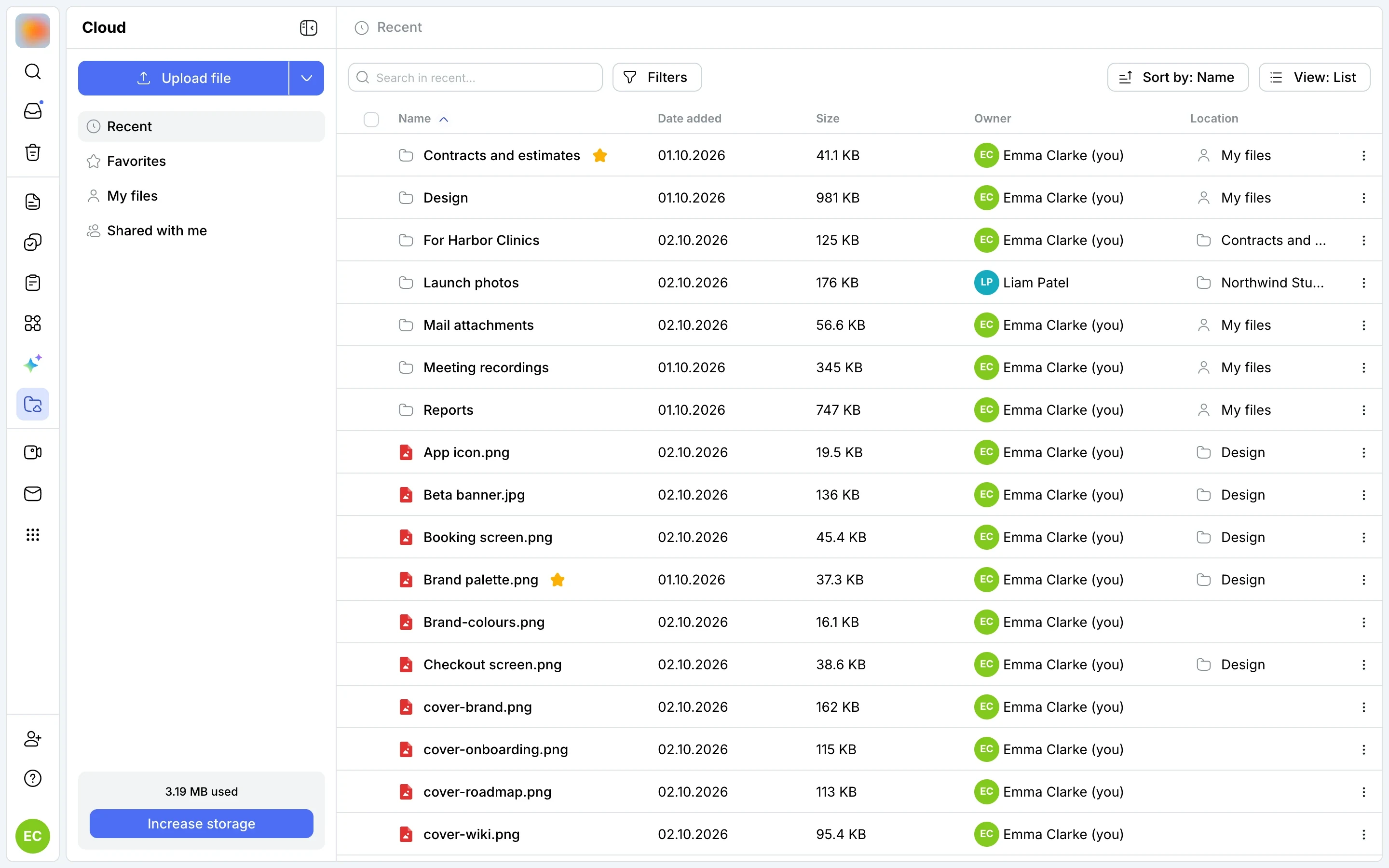
Task: Open the AI sparkle assistant icon
Action: 33,364
